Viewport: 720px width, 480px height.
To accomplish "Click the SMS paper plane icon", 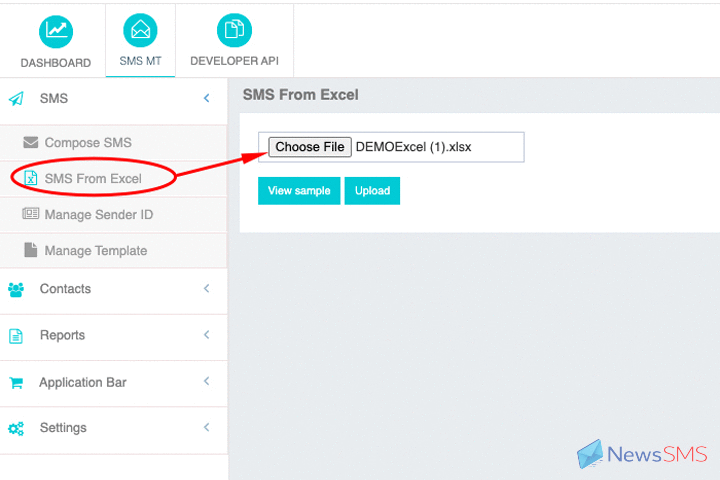I will point(16,99).
